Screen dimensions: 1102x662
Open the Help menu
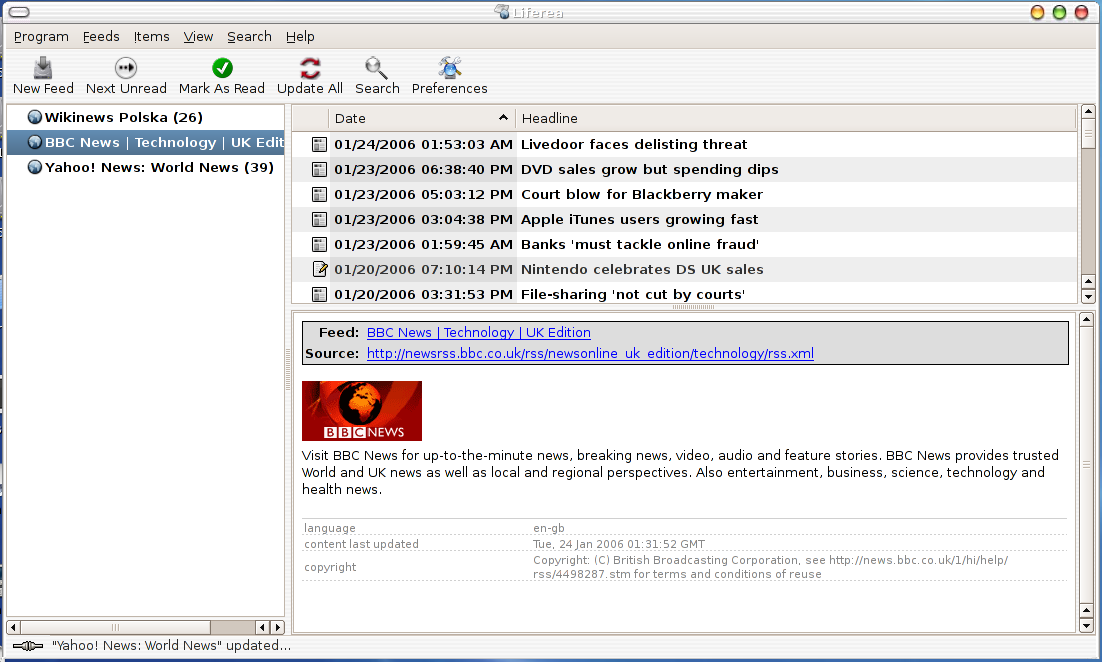click(x=300, y=37)
